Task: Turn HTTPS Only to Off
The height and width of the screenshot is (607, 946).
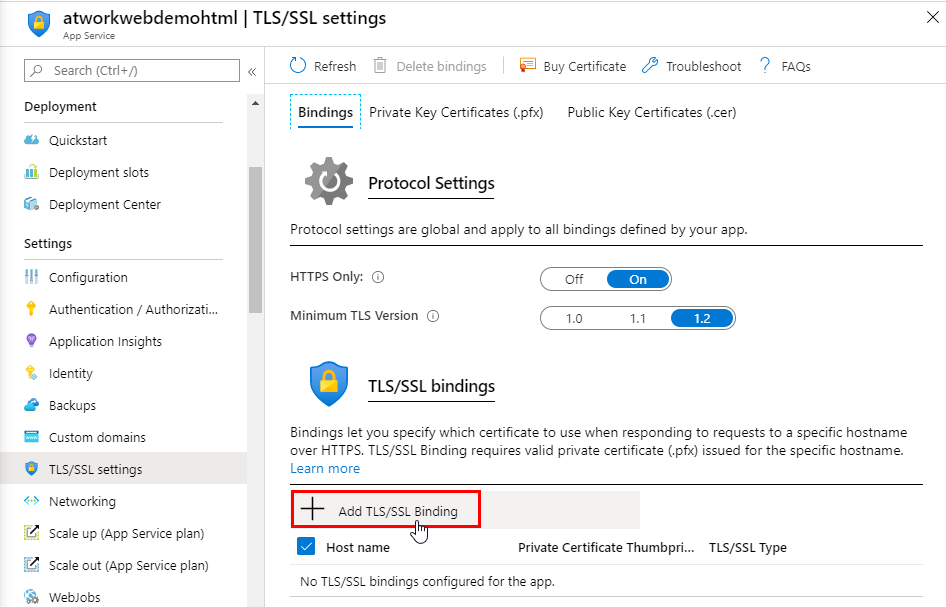Action: pyautogui.click(x=574, y=279)
